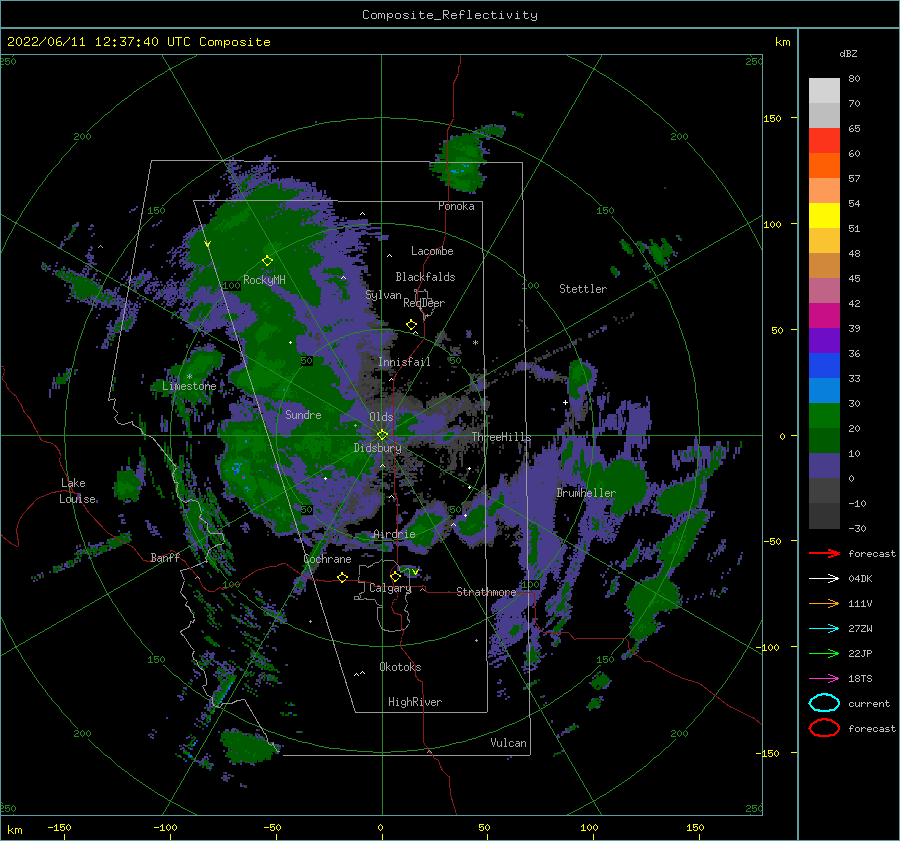Click the red swatch between 65 and 60 dBZ
This screenshot has height=841, width=900.
(x=824, y=141)
